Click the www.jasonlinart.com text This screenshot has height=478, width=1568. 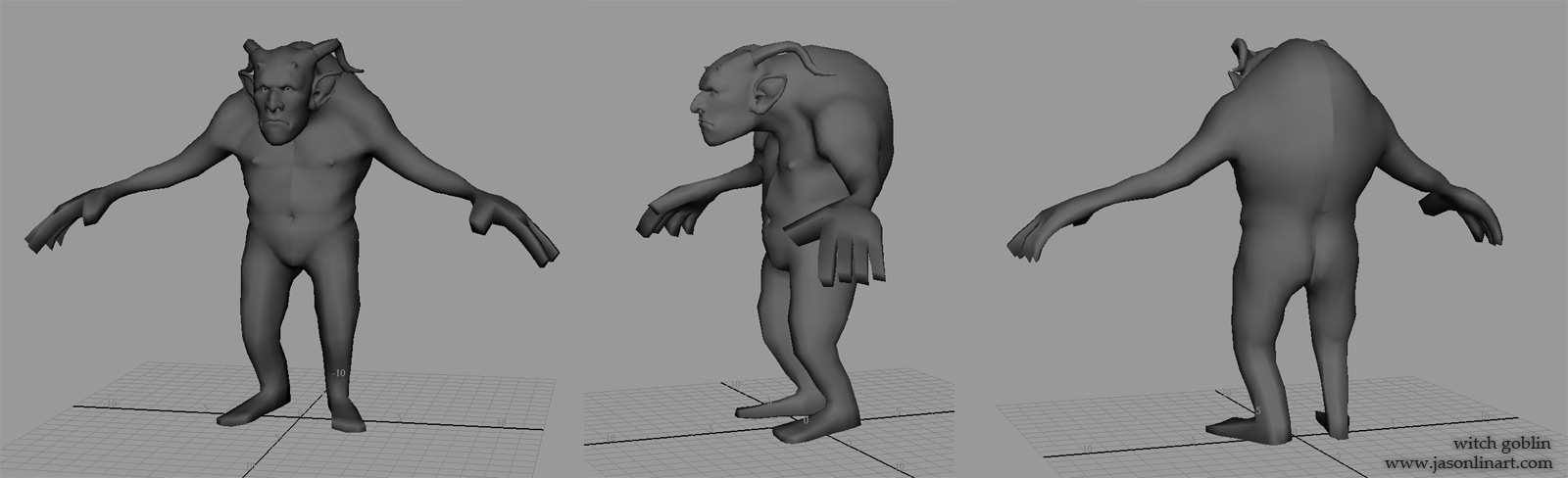point(1468,462)
